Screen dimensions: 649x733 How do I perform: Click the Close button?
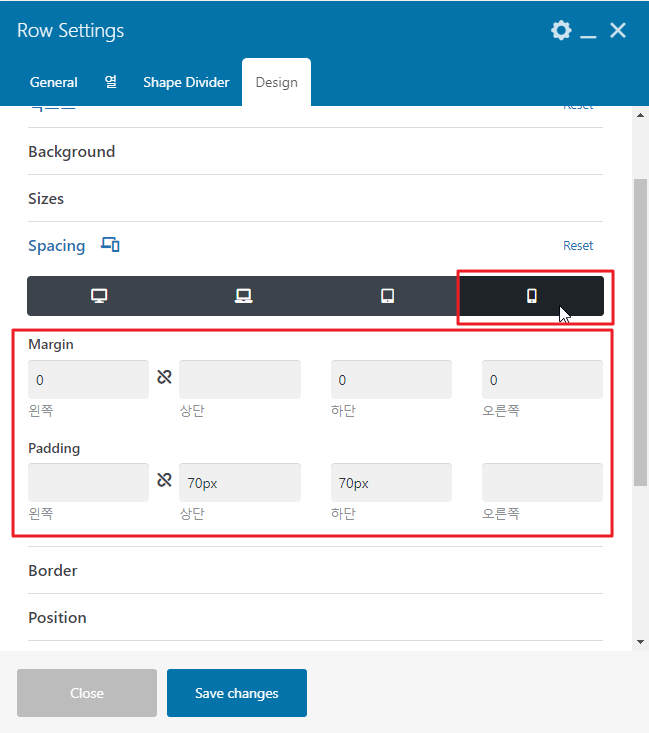pyautogui.click(x=87, y=693)
